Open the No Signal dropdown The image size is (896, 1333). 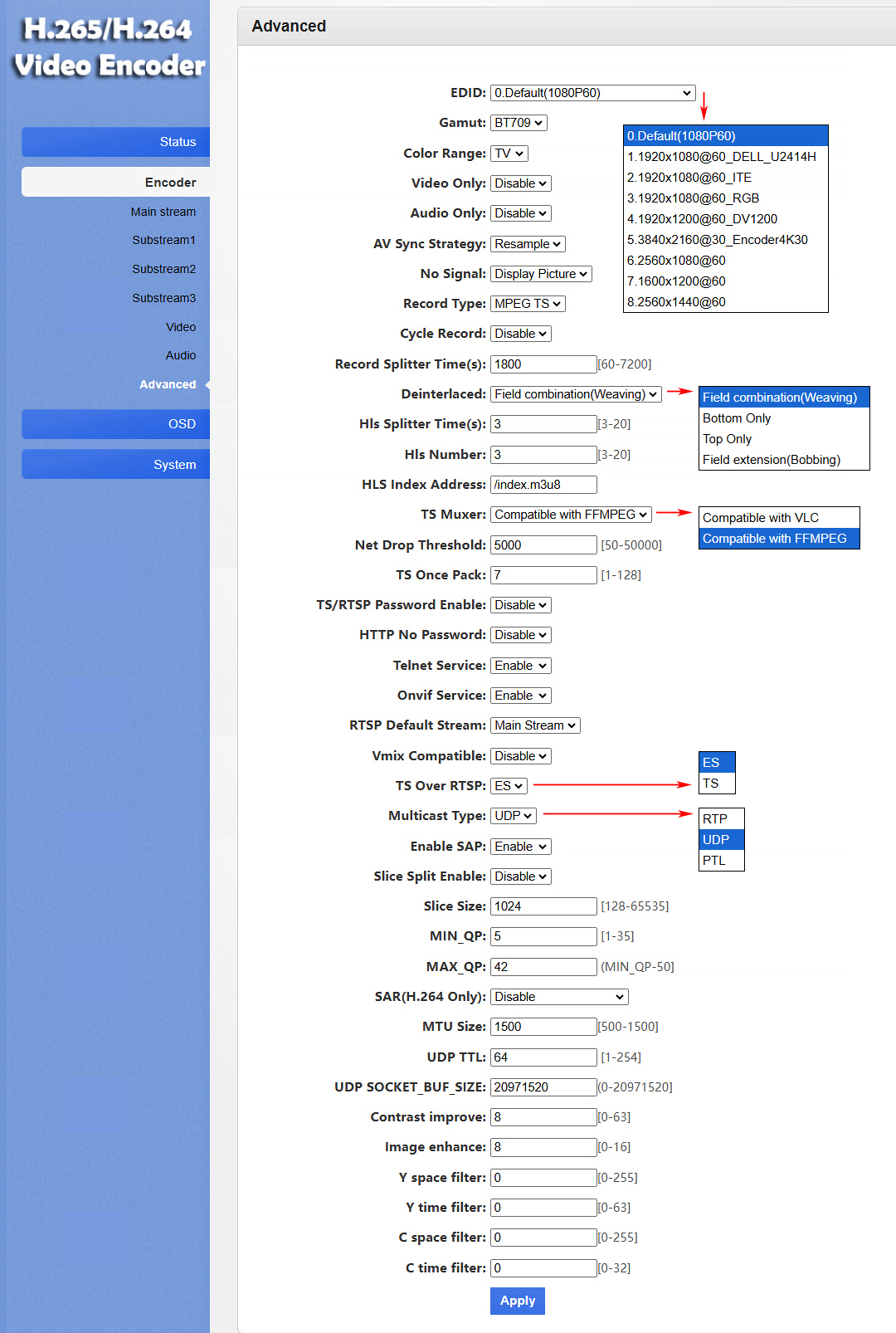(x=541, y=274)
